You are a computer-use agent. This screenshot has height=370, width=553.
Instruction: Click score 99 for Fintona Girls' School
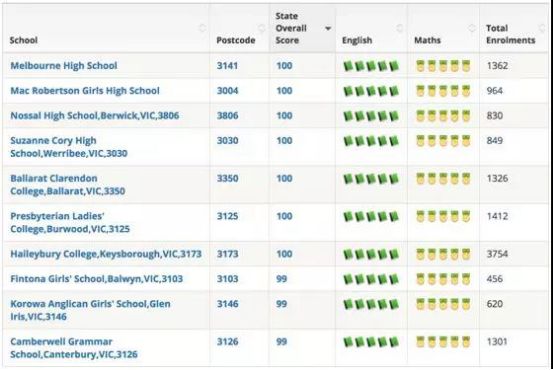(281, 279)
